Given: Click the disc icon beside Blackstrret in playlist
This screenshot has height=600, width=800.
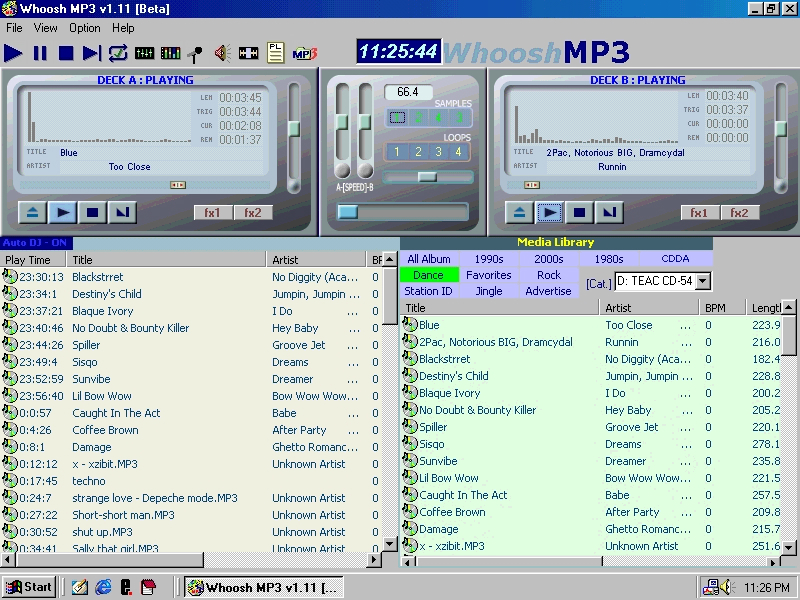Looking at the screenshot, I should [10, 277].
